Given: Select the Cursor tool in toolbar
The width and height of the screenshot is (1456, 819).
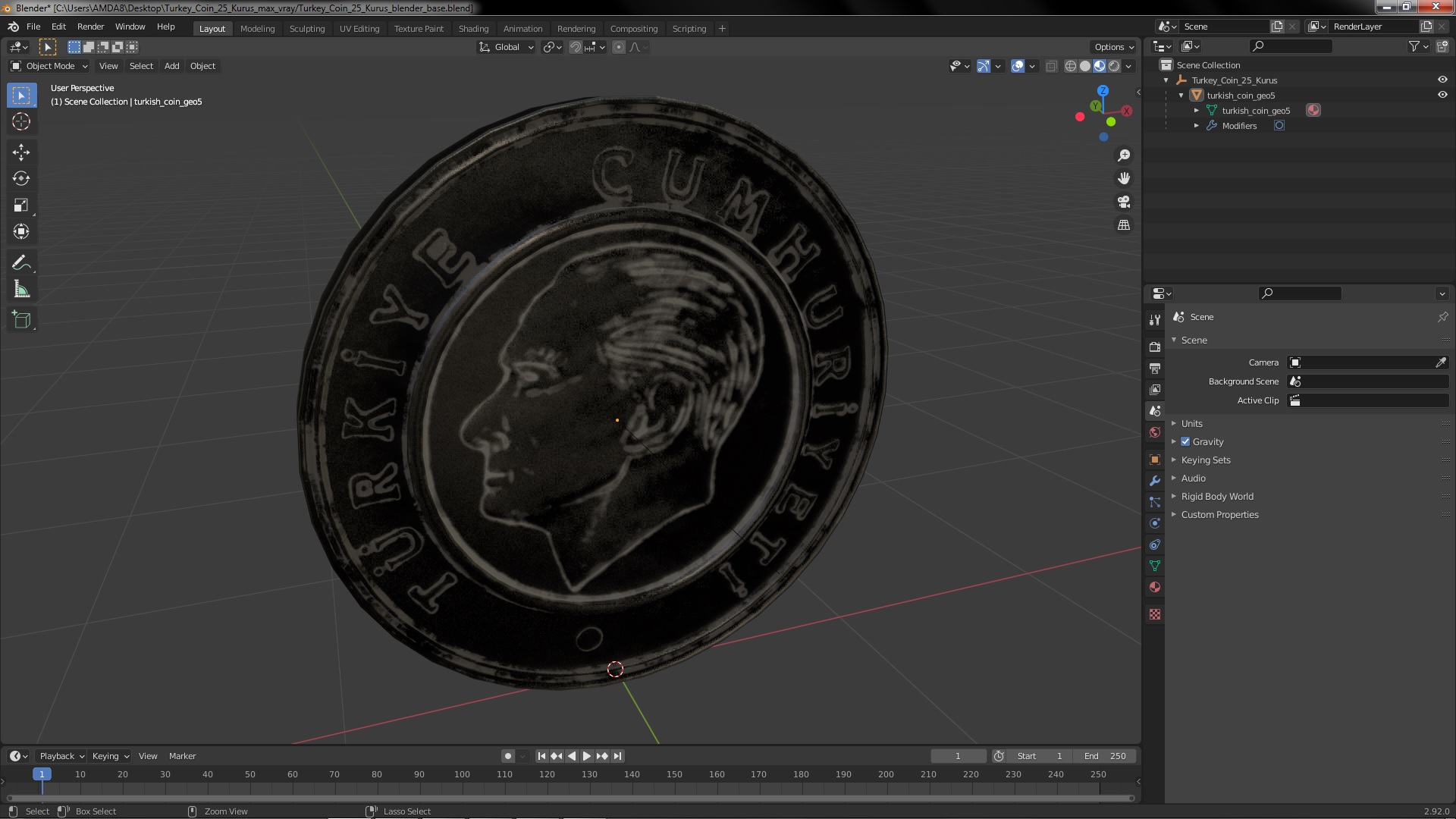Looking at the screenshot, I should (x=21, y=121).
